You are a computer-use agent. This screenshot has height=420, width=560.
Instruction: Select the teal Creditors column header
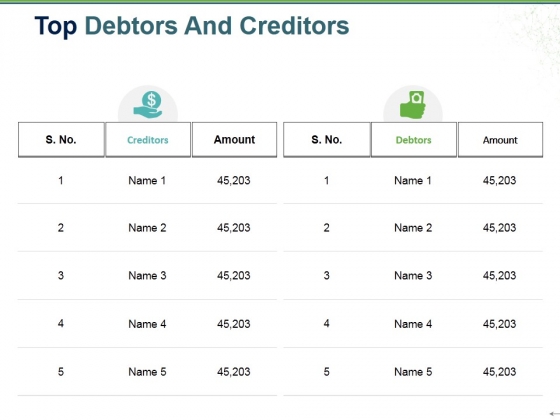[x=148, y=140]
